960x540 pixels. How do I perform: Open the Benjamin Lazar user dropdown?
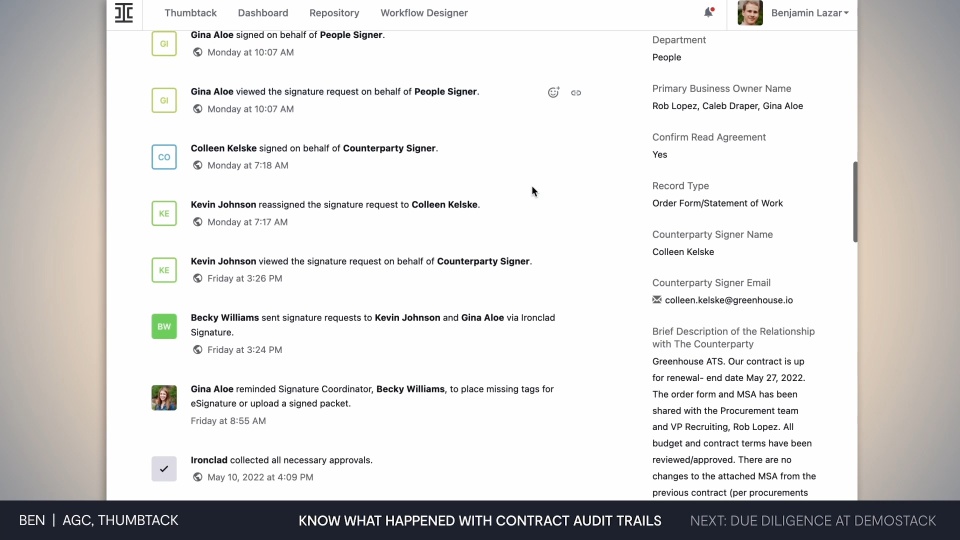(x=809, y=13)
